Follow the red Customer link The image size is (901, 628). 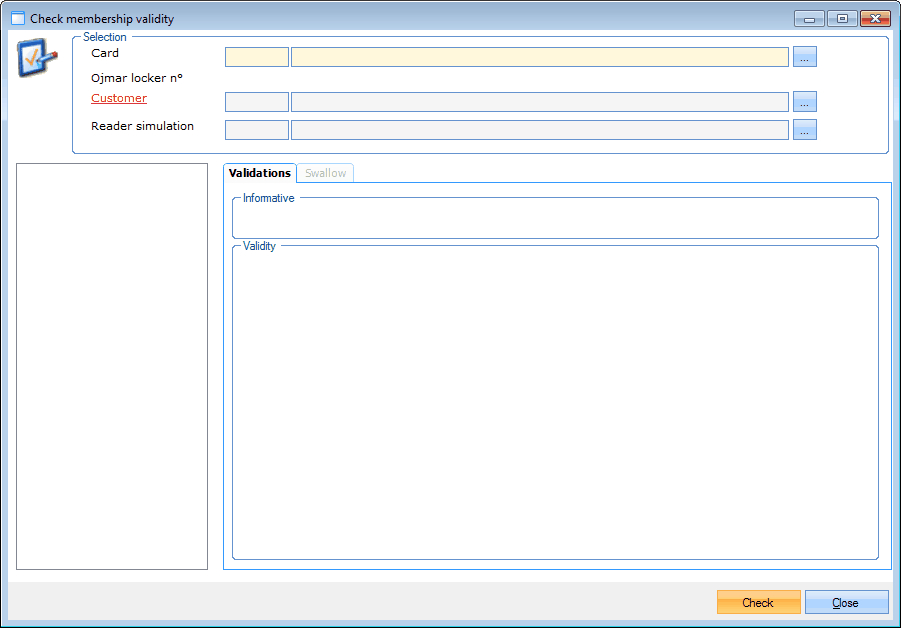click(119, 98)
